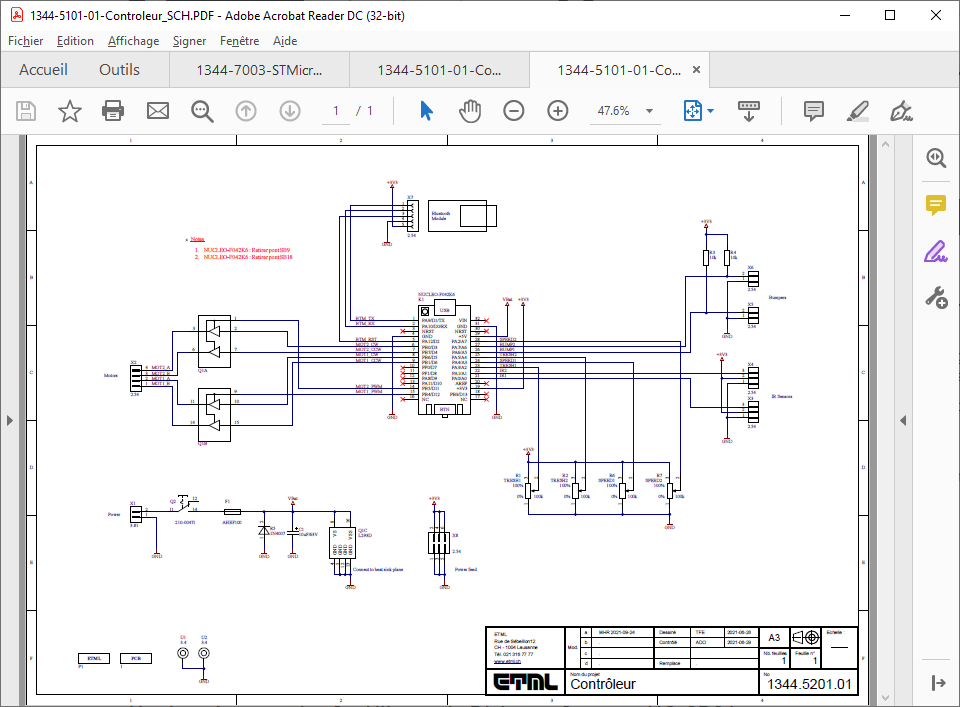960x707 pixels.
Task: Open the Signer menu
Action: 189,41
